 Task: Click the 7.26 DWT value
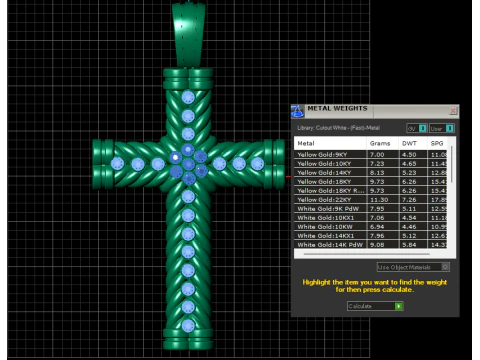pos(409,200)
